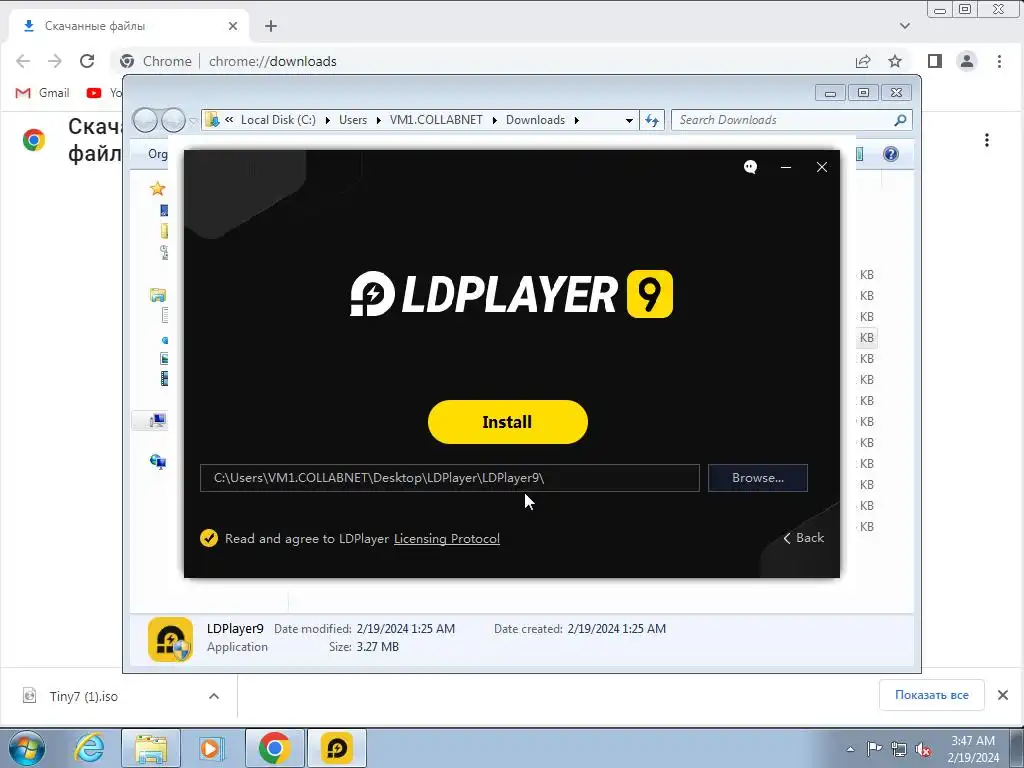Click the muted volume tray icon
This screenshot has width=1024, height=768.
[923, 749]
